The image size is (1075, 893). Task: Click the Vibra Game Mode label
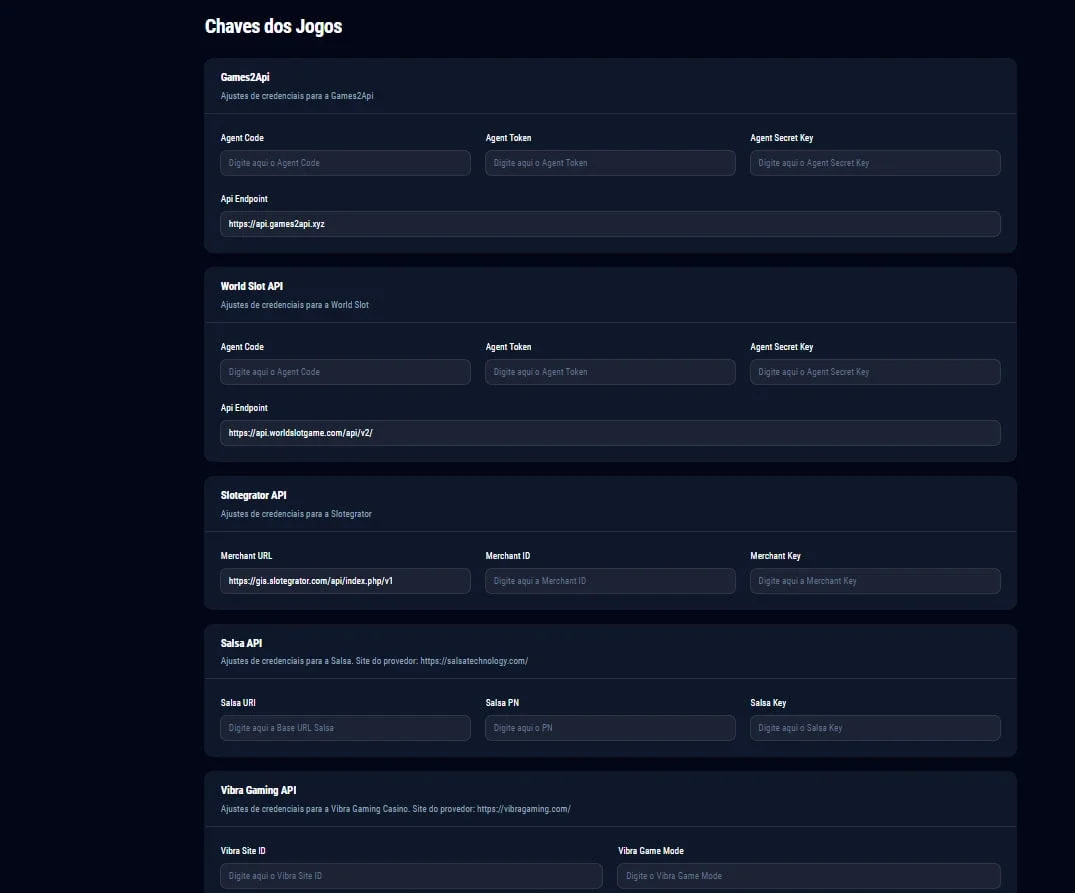point(651,851)
